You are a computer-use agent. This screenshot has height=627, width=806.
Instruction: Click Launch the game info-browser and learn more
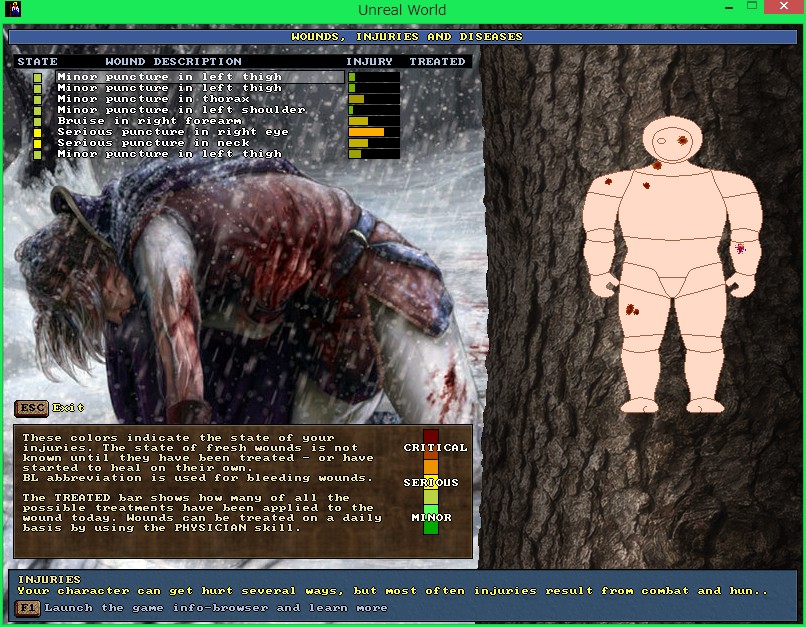[216, 608]
